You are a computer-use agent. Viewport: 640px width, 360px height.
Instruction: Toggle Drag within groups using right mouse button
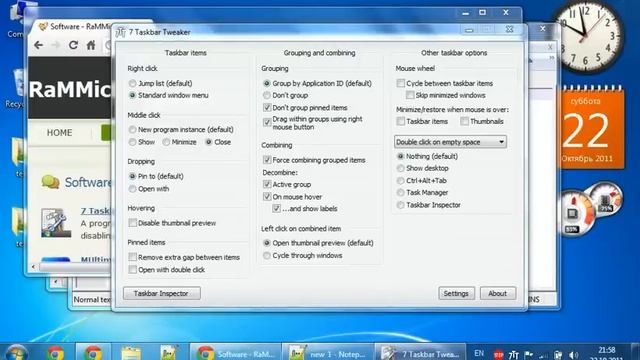(267, 122)
